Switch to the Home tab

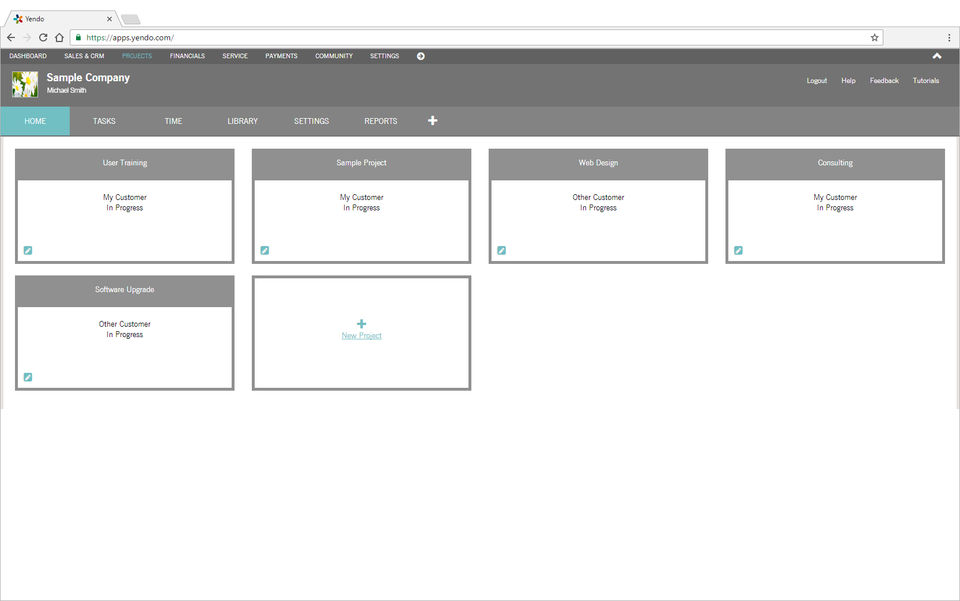pos(35,121)
